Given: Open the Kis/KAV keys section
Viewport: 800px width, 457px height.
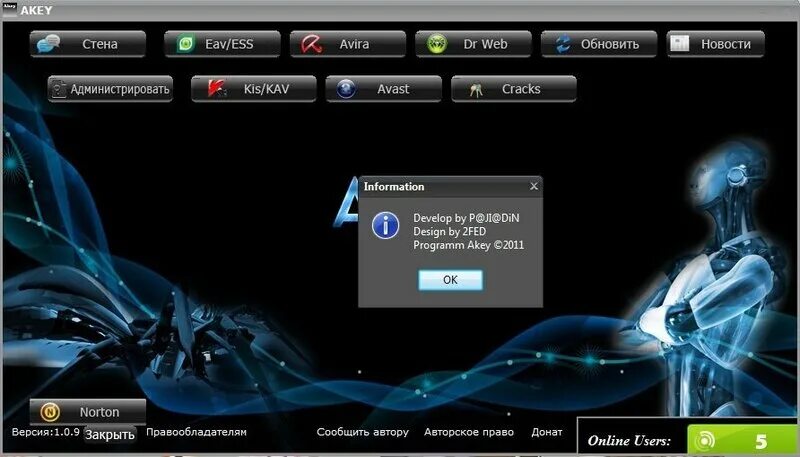Looking at the screenshot, I should [x=254, y=89].
